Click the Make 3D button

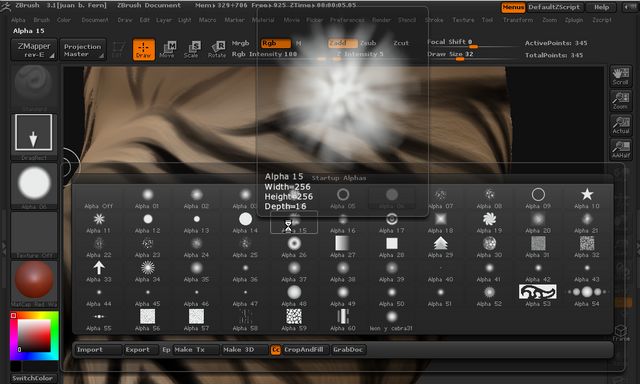(245, 350)
